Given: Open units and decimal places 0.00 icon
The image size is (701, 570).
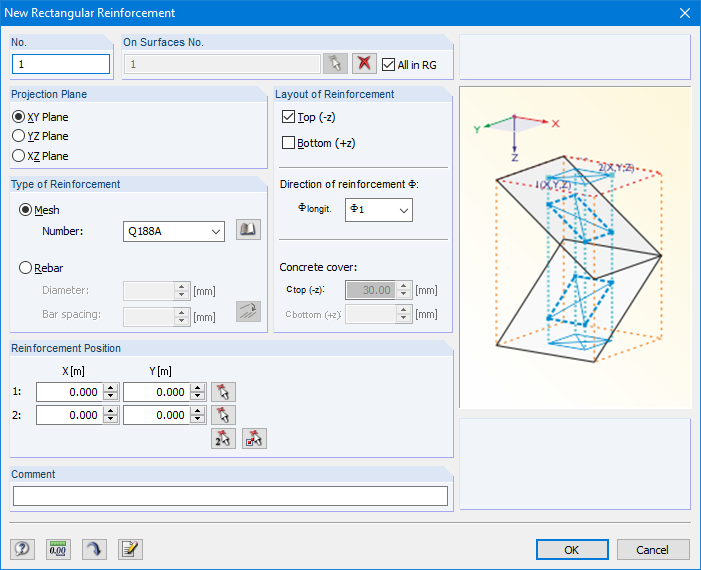Looking at the screenshot, I should (58, 549).
